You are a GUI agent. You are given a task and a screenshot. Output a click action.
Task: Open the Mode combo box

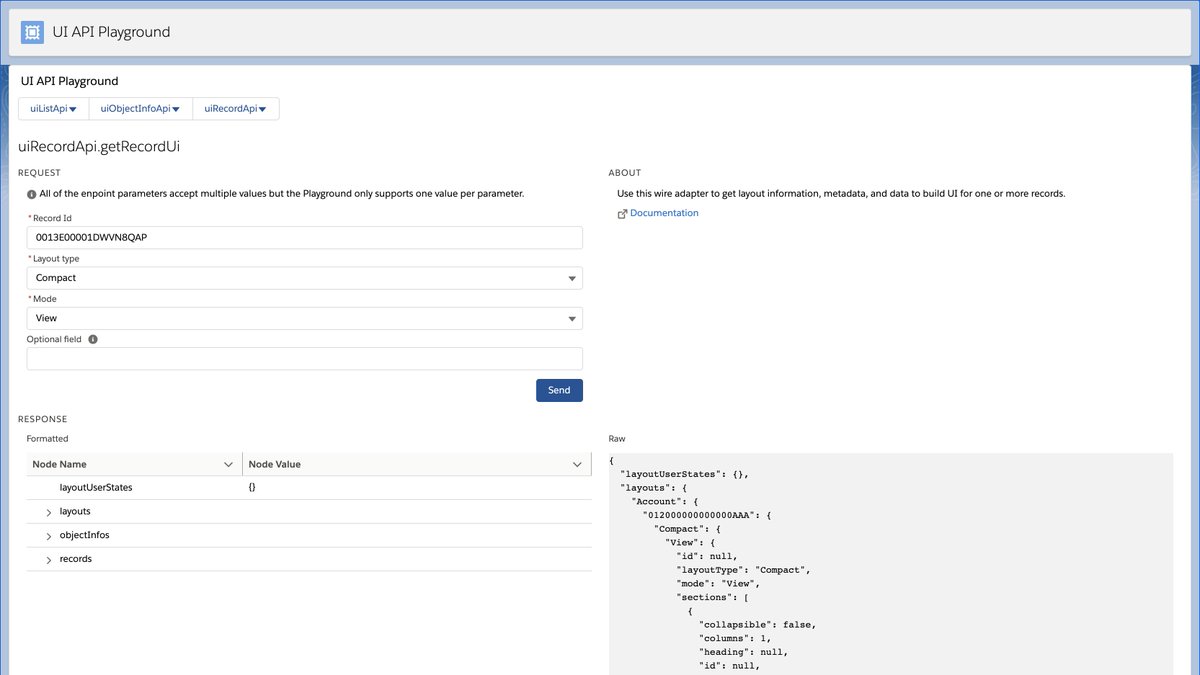304,318
